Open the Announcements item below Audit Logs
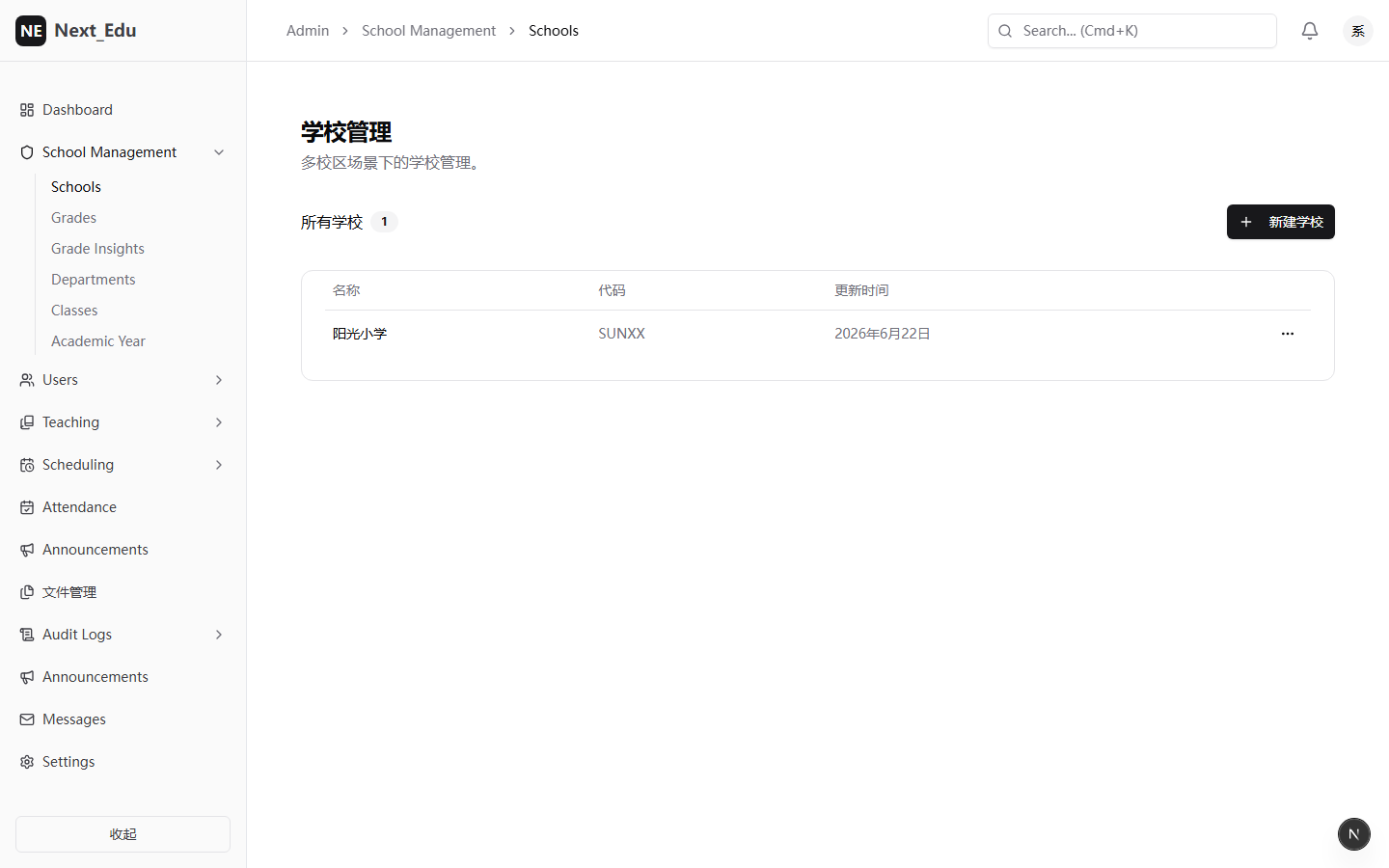1389x868 pixels. click(x=123, y=677)
